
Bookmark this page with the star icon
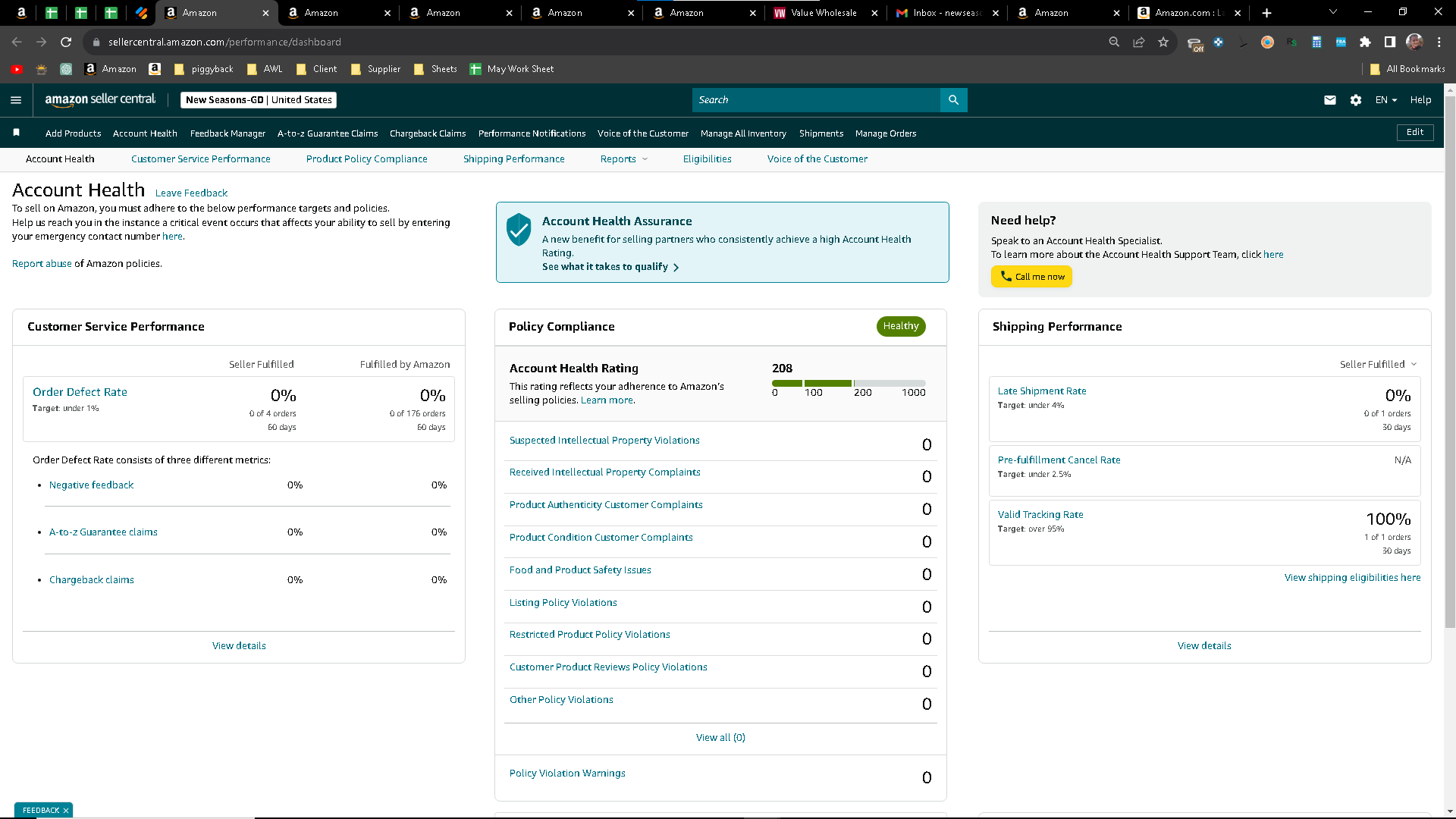pyautogui.click(x=1163, y=42)
